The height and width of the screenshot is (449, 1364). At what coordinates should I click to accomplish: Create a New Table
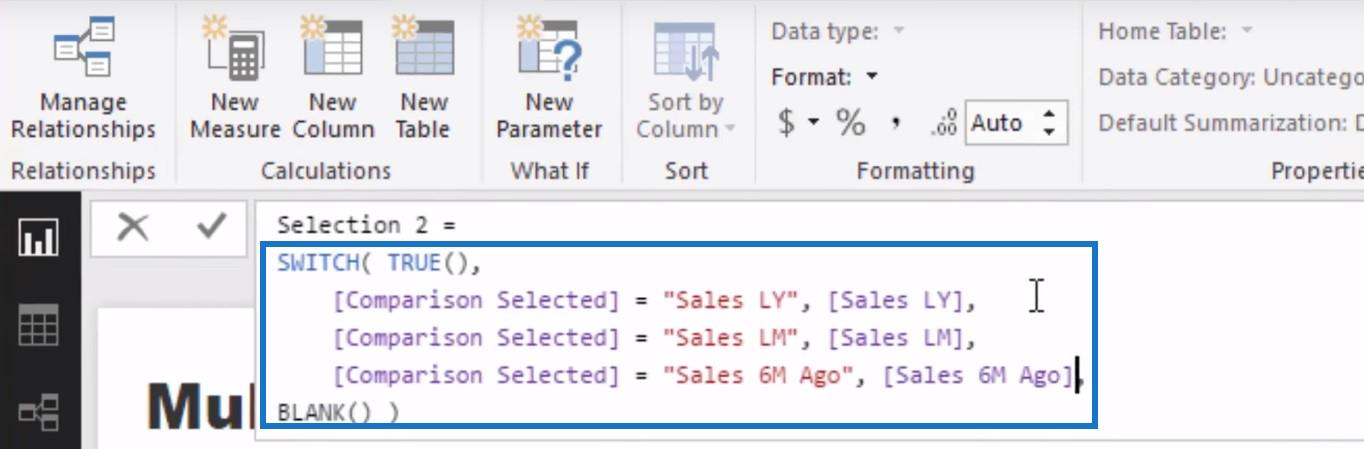click(x=424, y=78)
